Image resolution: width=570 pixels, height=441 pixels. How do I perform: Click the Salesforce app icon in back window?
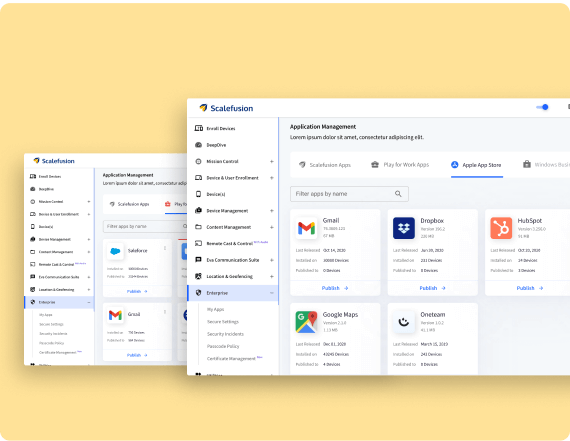tap(115, 251)
